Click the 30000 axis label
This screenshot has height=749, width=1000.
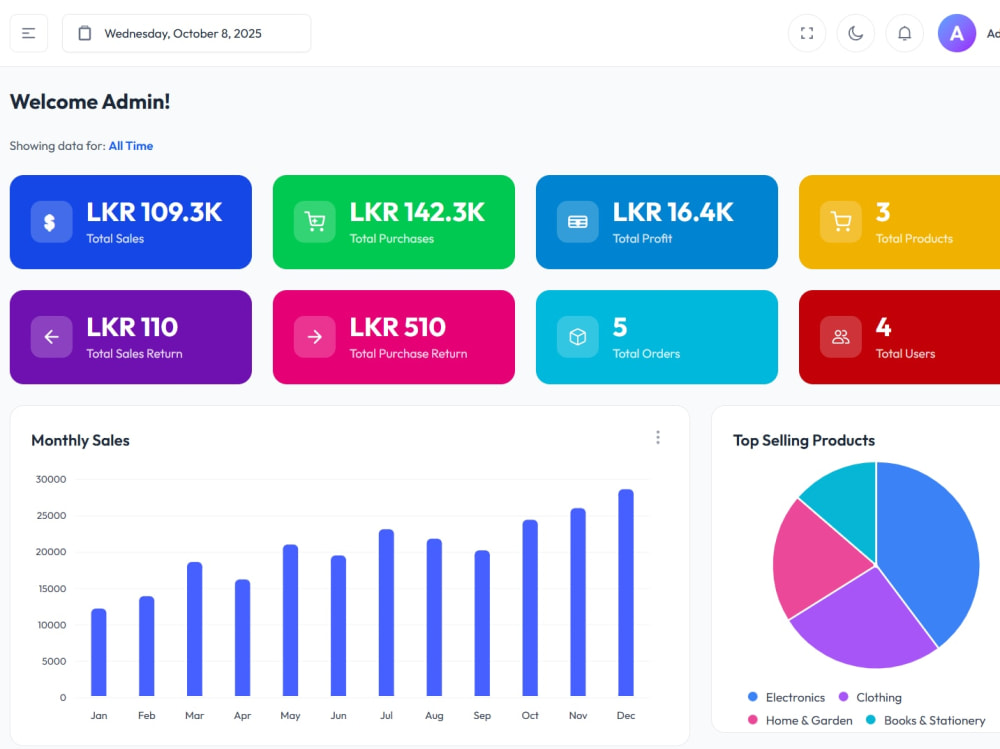[x=51, y=479]
